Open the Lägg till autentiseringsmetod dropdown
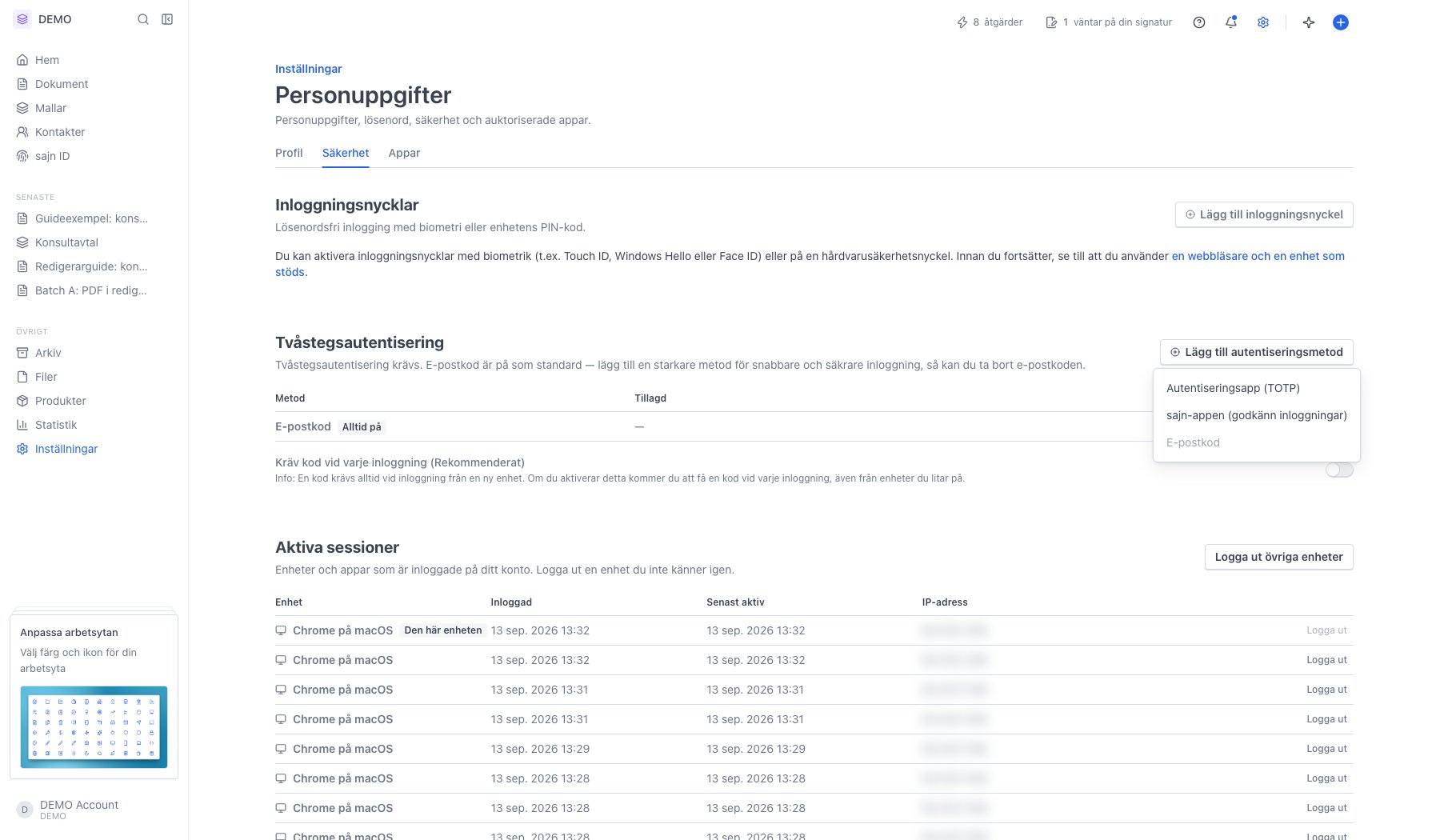1440x840 pixels. click(1256, 352)
